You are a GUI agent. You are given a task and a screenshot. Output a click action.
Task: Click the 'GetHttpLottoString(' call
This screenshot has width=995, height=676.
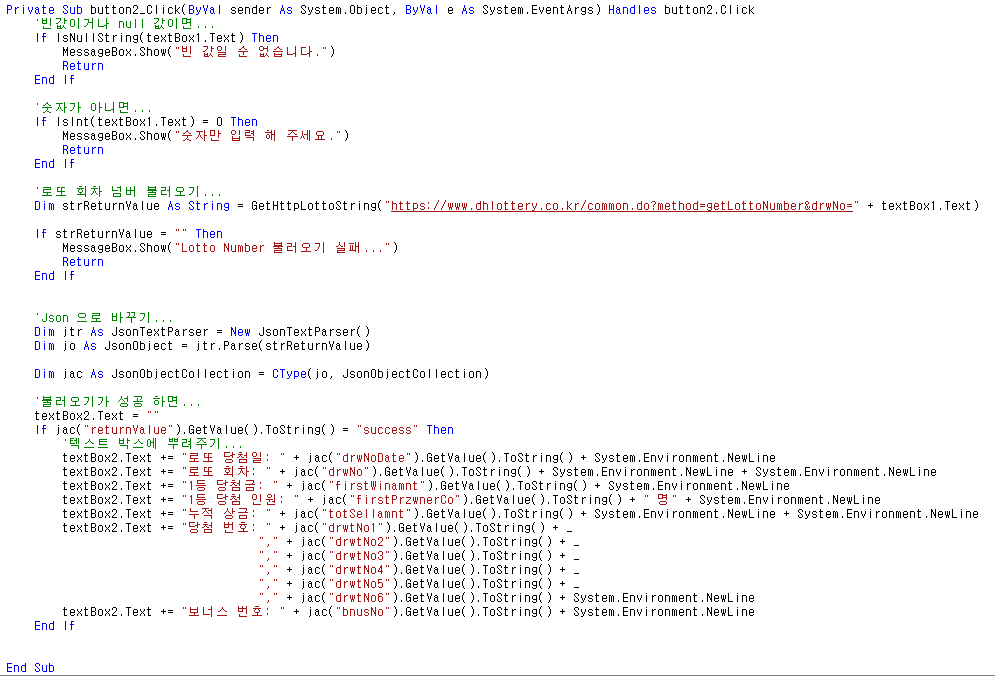tap(317, 206)
